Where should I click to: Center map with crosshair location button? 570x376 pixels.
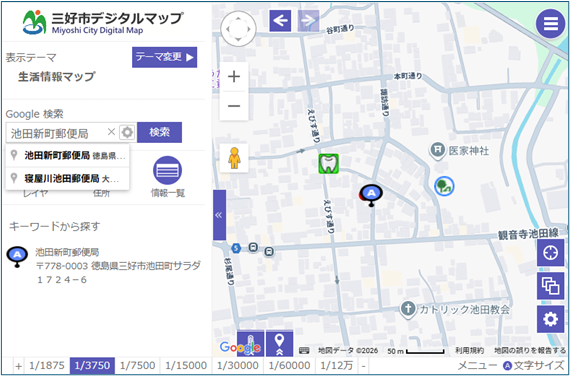550,252
